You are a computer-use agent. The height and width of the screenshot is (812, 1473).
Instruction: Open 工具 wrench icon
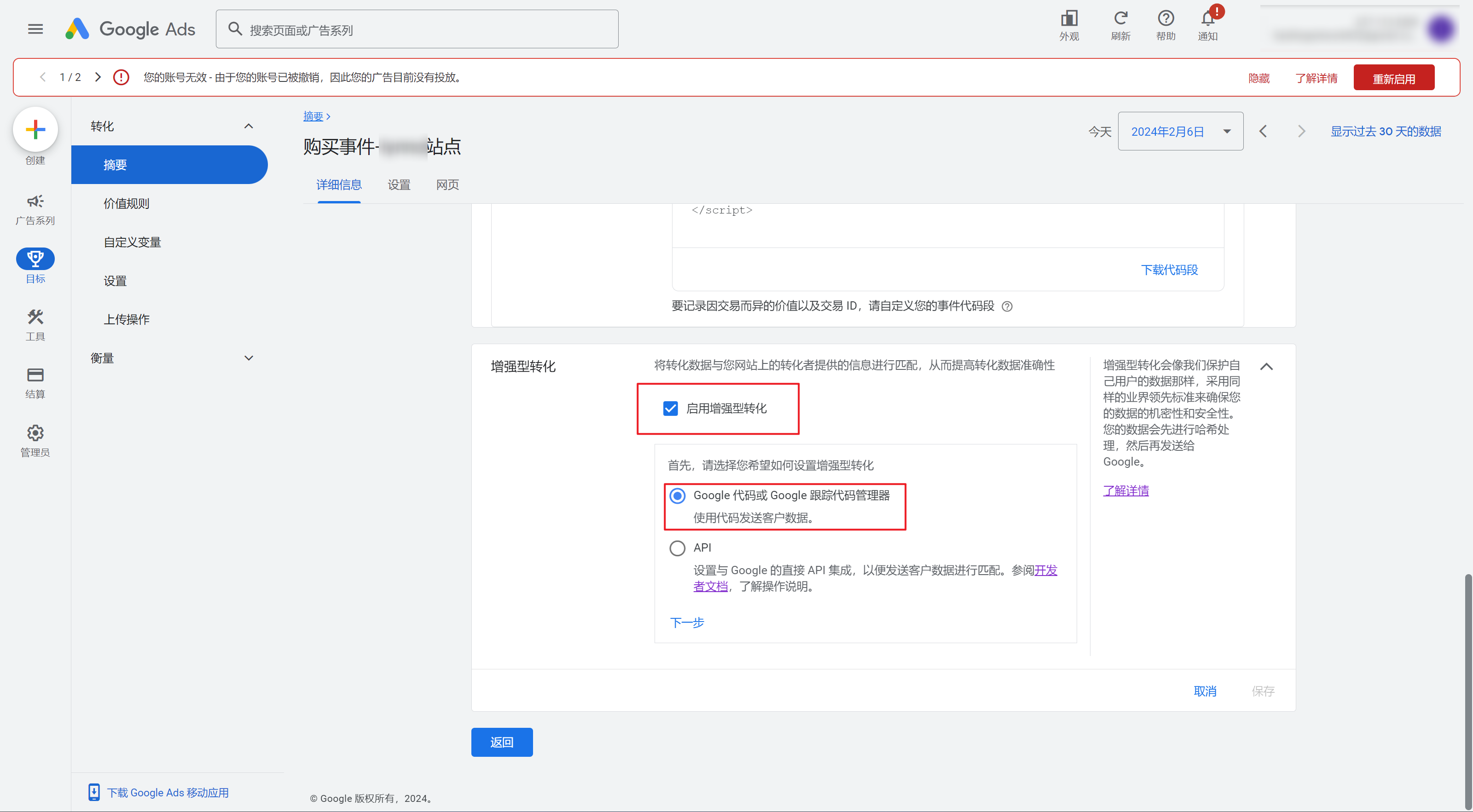click(x=35, y=317)
